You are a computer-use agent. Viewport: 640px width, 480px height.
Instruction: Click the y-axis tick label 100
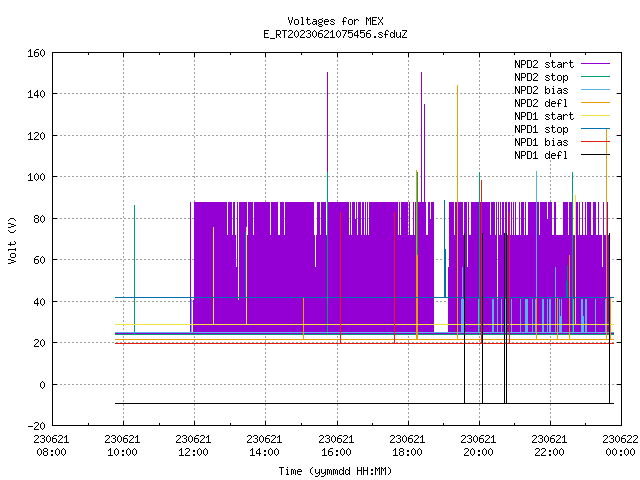[36, 177]
